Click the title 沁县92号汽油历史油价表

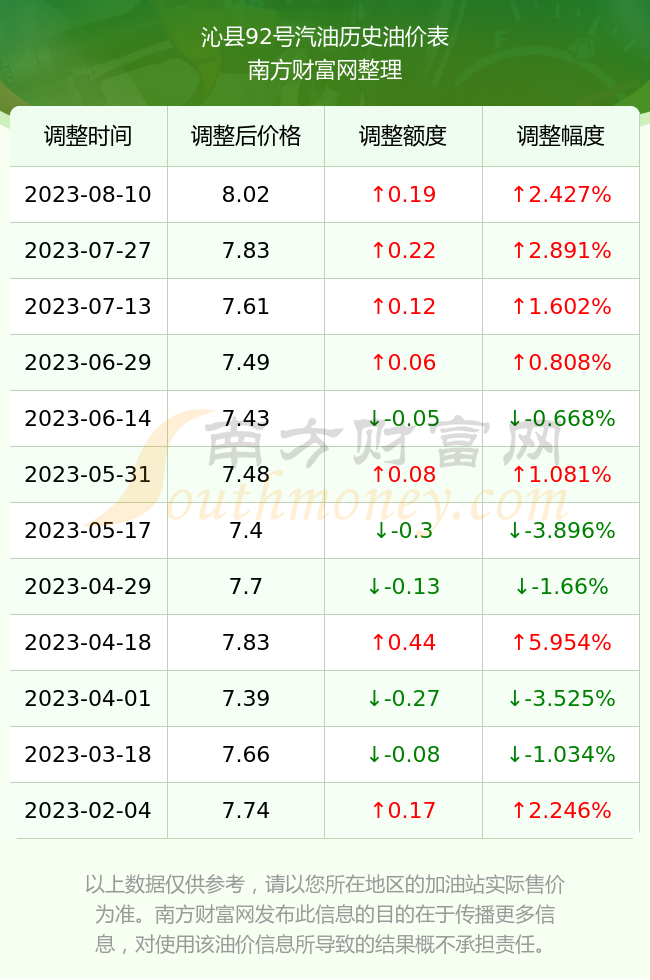(324, 37)
